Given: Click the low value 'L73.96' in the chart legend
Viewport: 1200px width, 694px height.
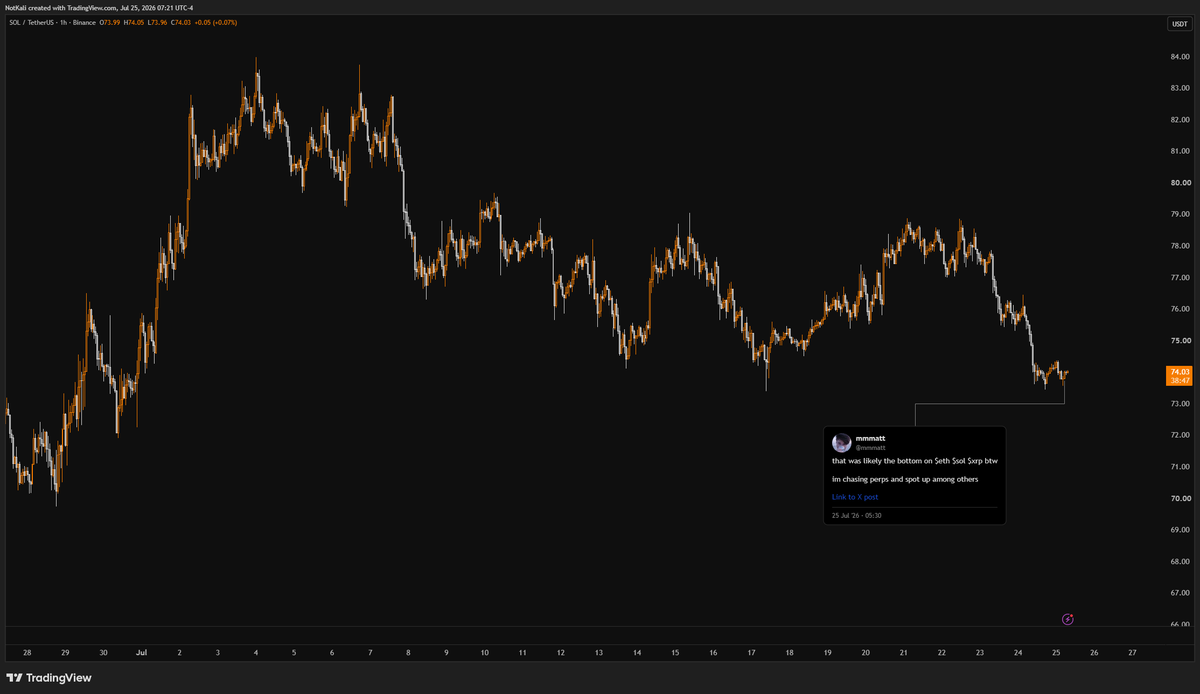Looking at the screenshot, I should 157,22.
